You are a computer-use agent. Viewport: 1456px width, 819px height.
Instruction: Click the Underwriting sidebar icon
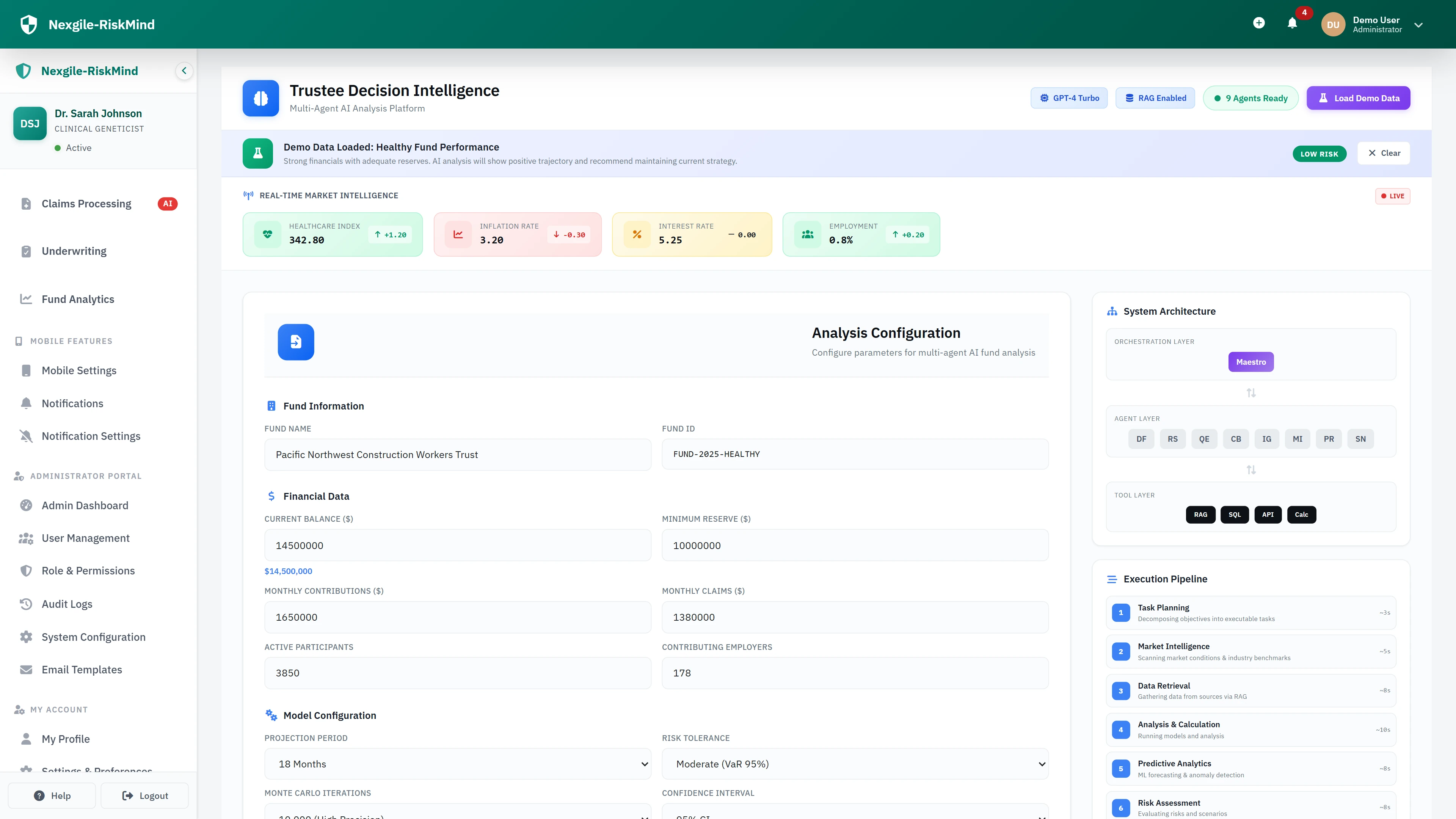pos(26,251)
